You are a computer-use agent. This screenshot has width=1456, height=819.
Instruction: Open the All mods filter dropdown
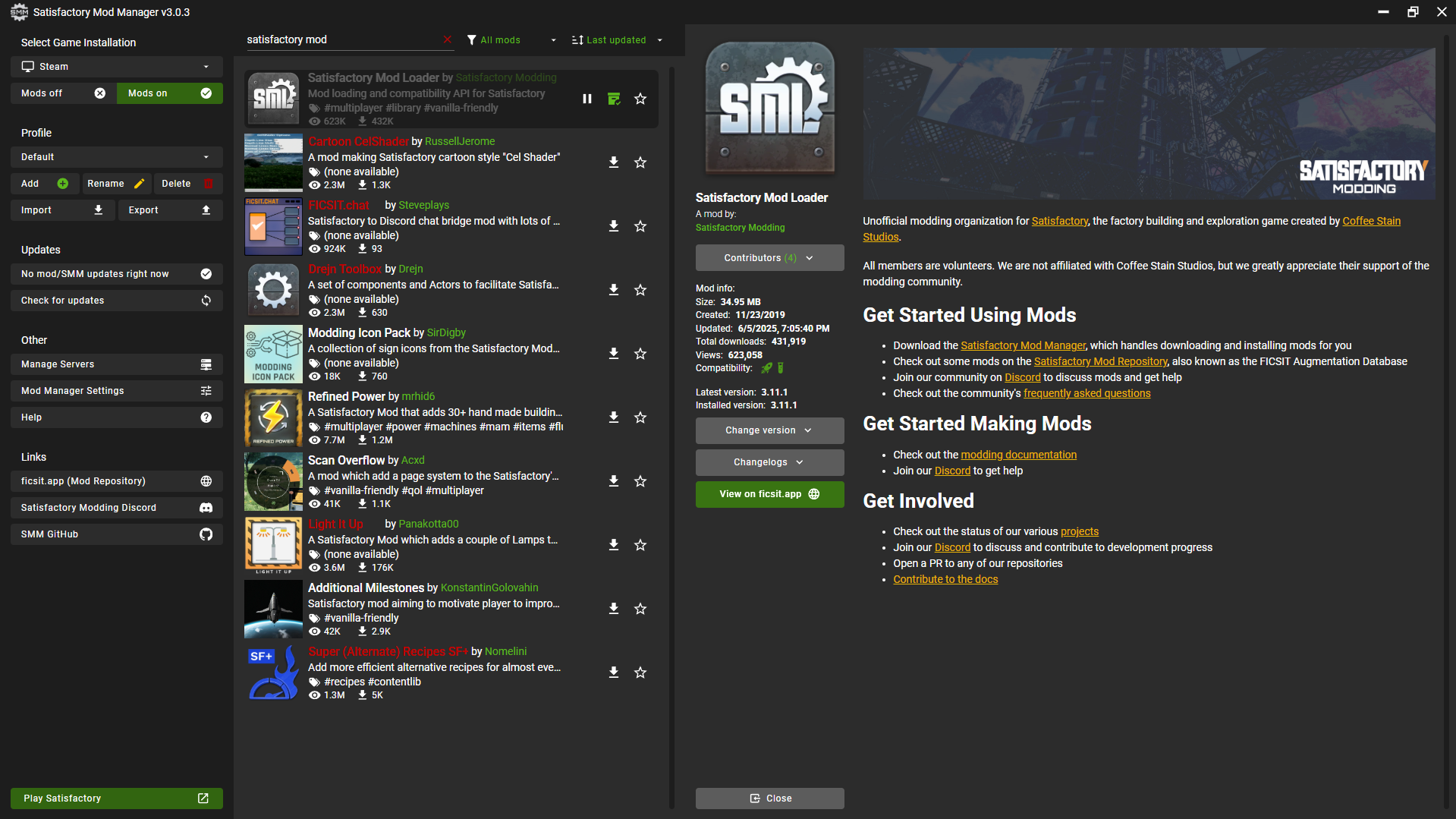(x=512, y=40)
